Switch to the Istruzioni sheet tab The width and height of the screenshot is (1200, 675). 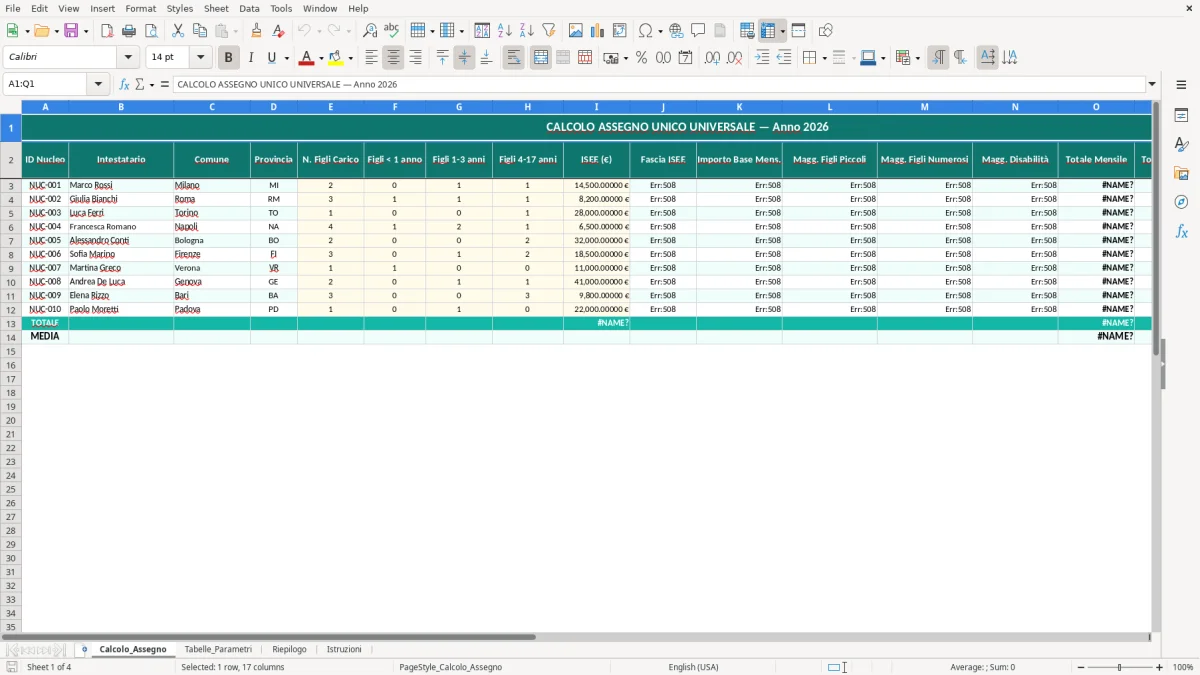(344, 649)
